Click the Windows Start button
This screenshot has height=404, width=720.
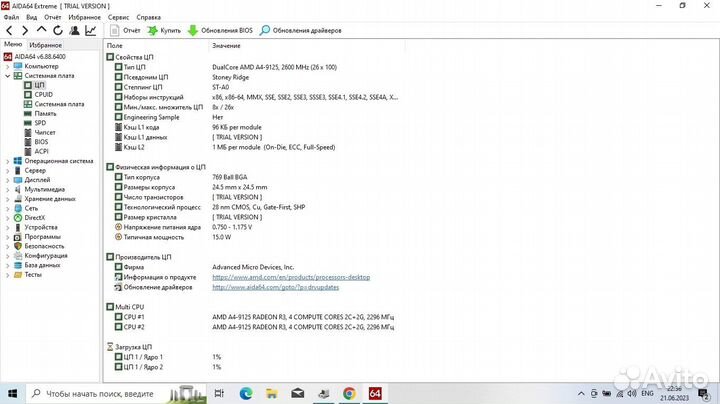pos(12,393)
